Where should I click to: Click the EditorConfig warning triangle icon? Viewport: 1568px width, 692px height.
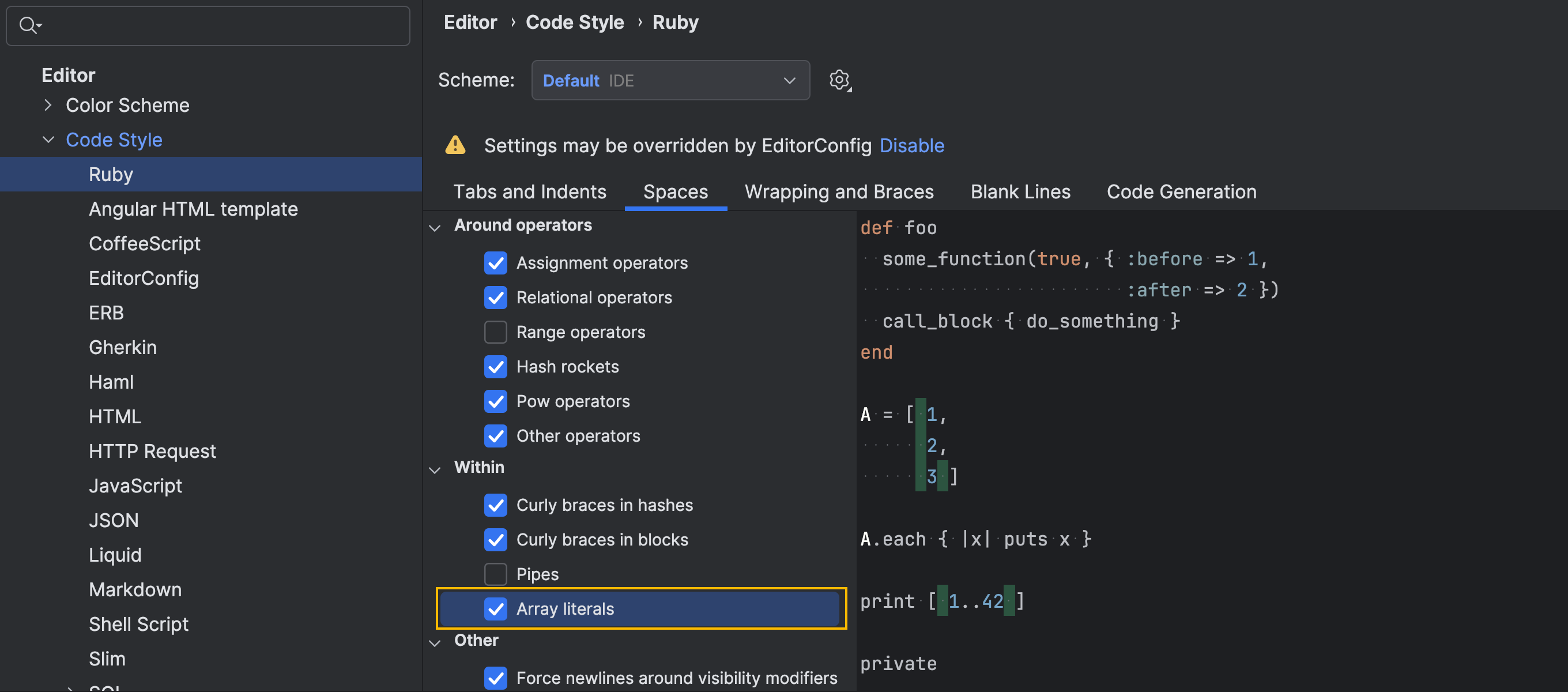(x=455, y=145)
